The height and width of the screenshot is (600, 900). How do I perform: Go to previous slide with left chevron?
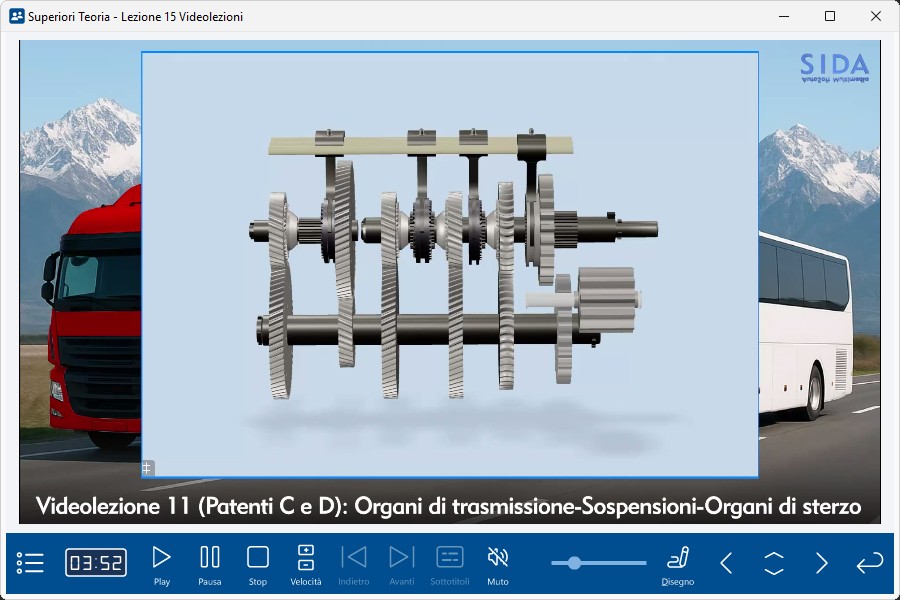pyautogui.click(x=727, y=563)
